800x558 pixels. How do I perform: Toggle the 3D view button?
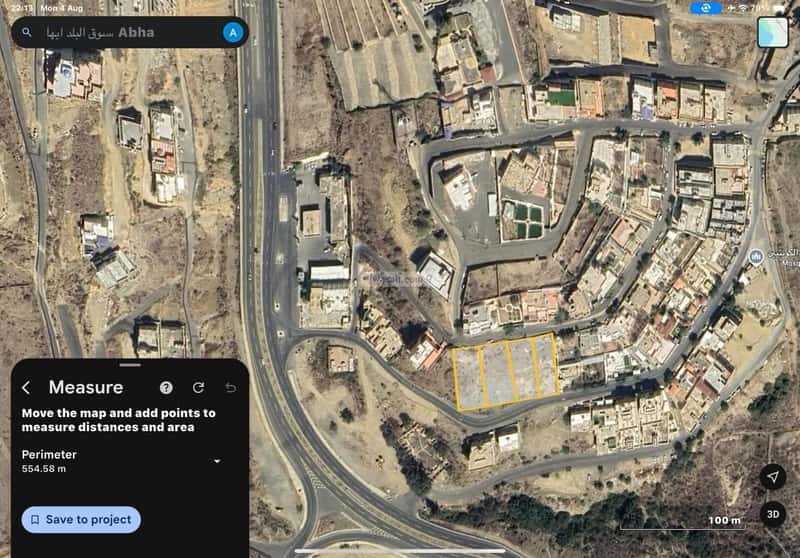pyautogui.click(x=773, y=514)
